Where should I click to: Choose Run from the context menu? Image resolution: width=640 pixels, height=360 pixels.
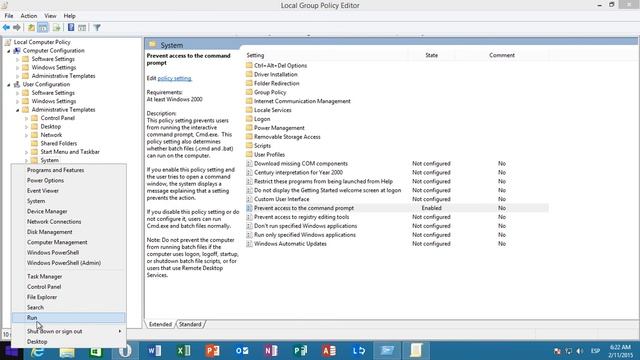click(69, 318)
